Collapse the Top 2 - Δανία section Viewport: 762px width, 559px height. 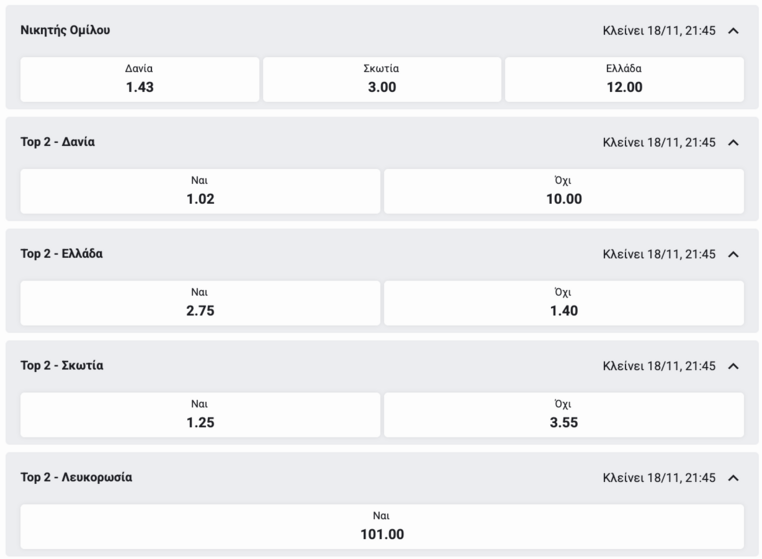(733, 143)
